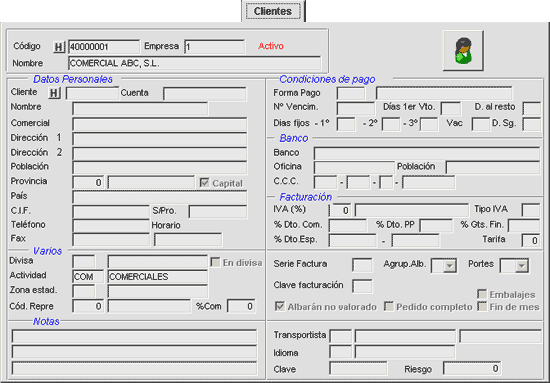Click the Dirección 2 input field

click(160, 154)
